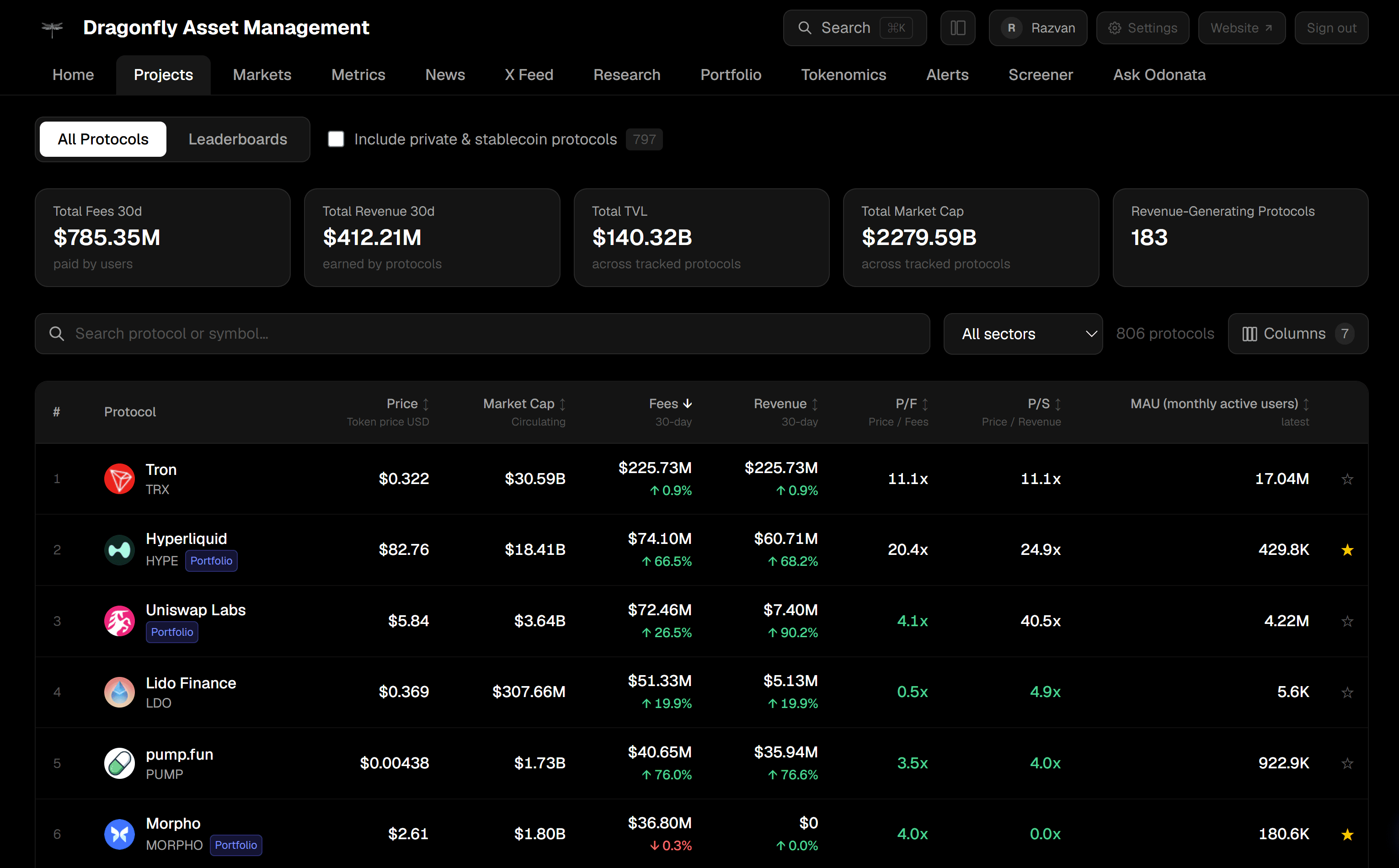Image resolution: width=1399 pixels, height=868 pixels.
Task: Unstar the Hyperliquid favorite
Action: click(1347, 550)
